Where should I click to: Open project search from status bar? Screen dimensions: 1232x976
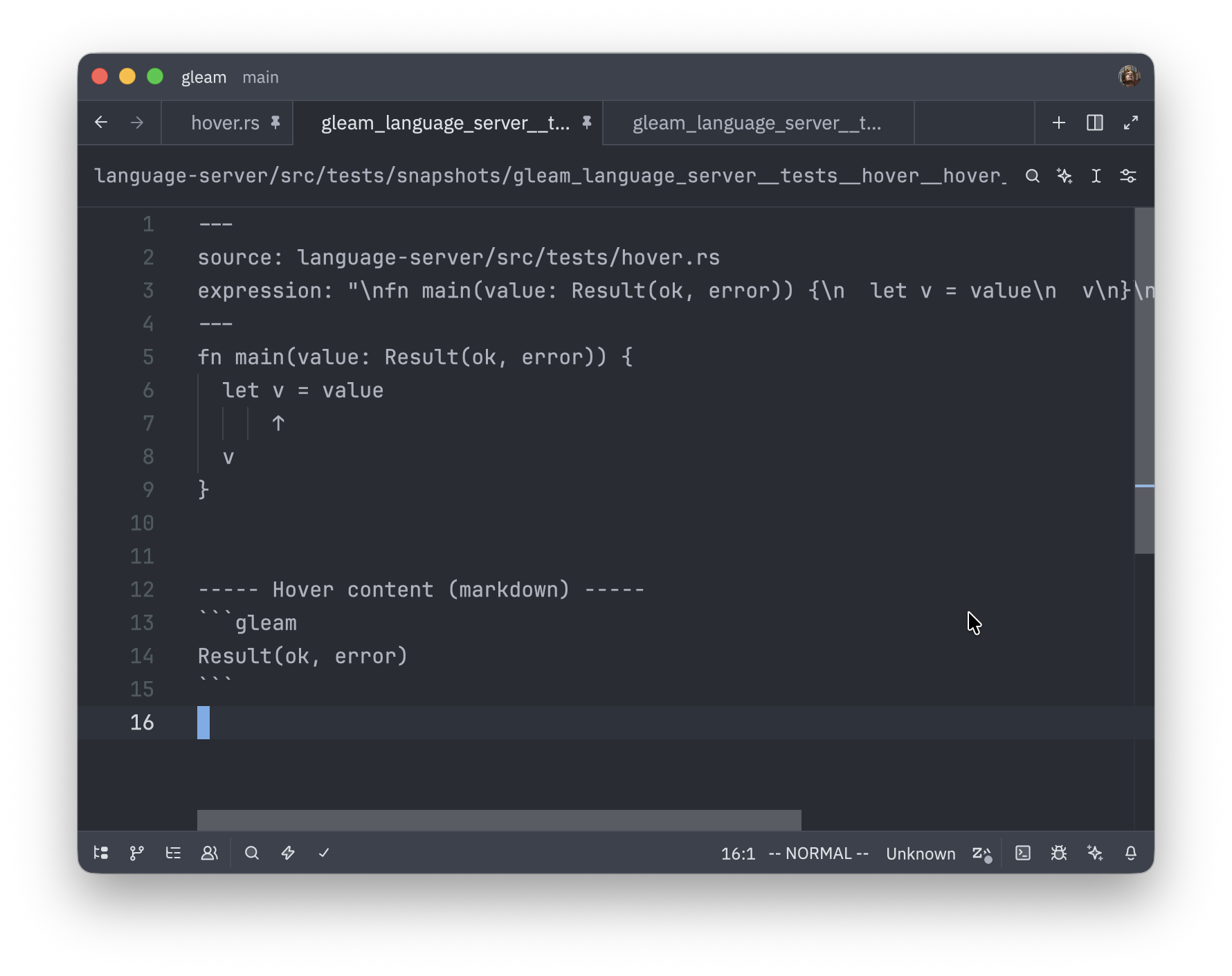252,853
